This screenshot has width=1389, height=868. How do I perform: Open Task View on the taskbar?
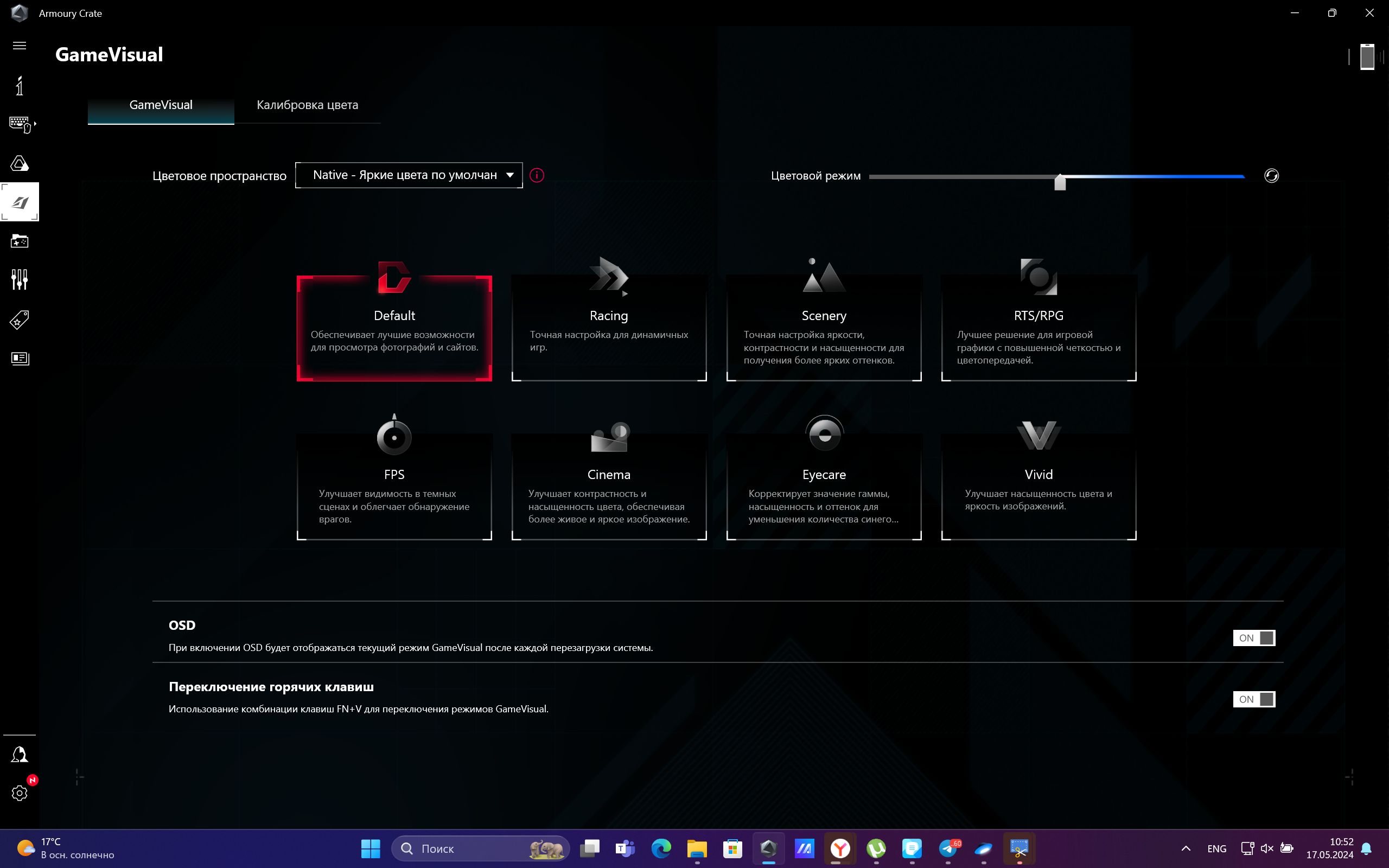pos(589,848)
